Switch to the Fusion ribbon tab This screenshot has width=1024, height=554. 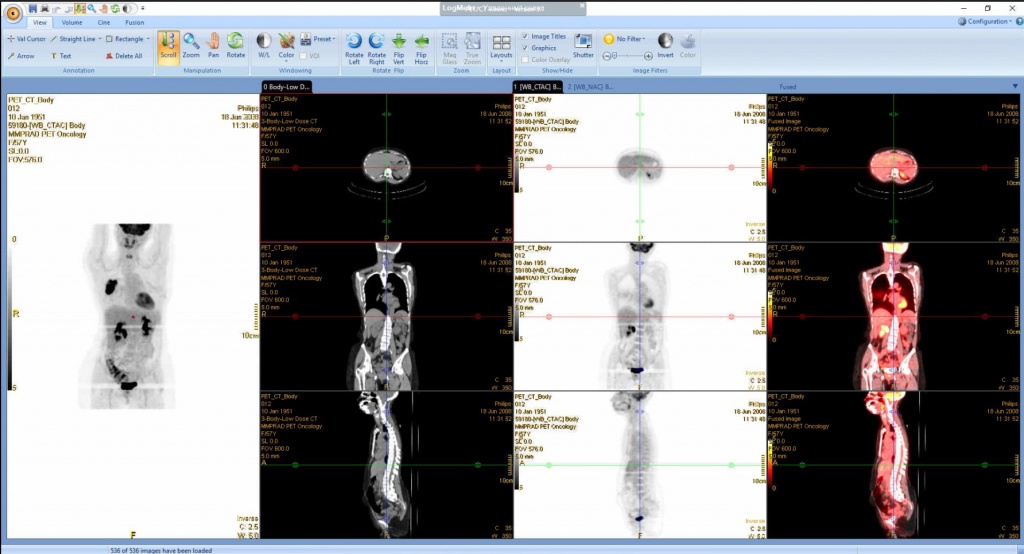(135, 22)
